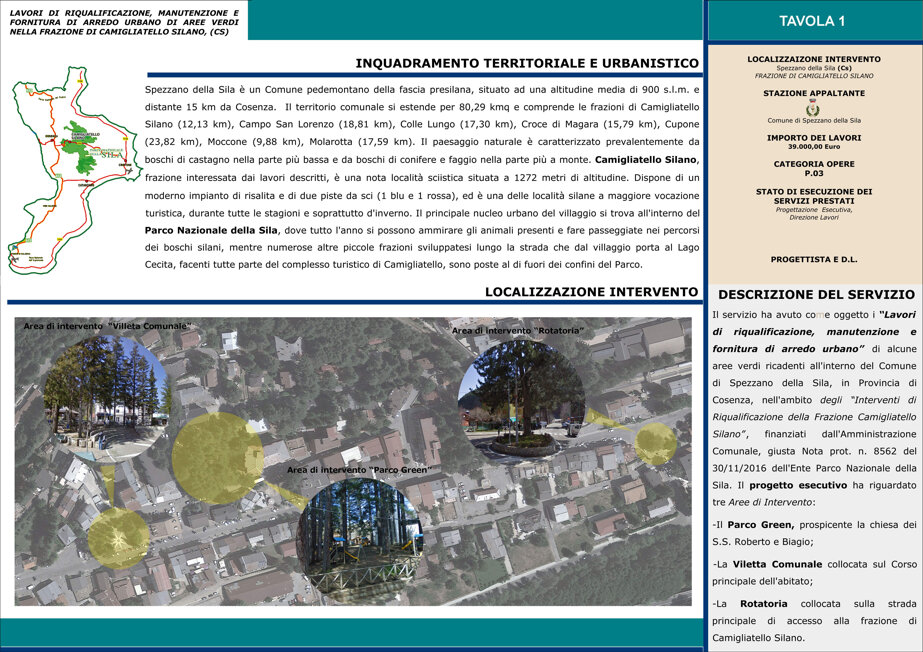The height and width of the screenshot is (652, 923).
Task: Click the Calabria territorial map image
Action: coord(75,170)
